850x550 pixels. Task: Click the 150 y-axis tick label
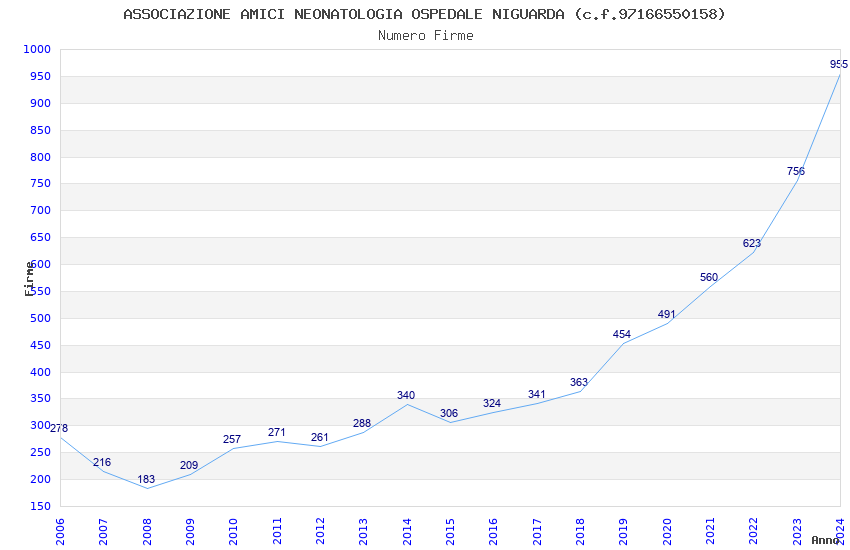(x=41, y=506)
